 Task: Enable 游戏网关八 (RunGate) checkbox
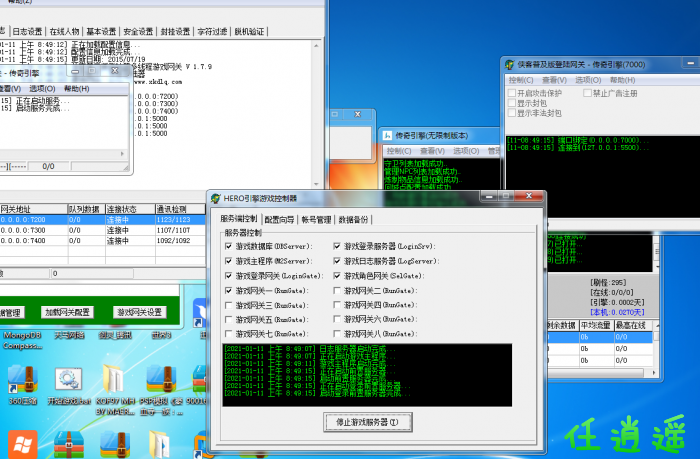tap(337, 334)
